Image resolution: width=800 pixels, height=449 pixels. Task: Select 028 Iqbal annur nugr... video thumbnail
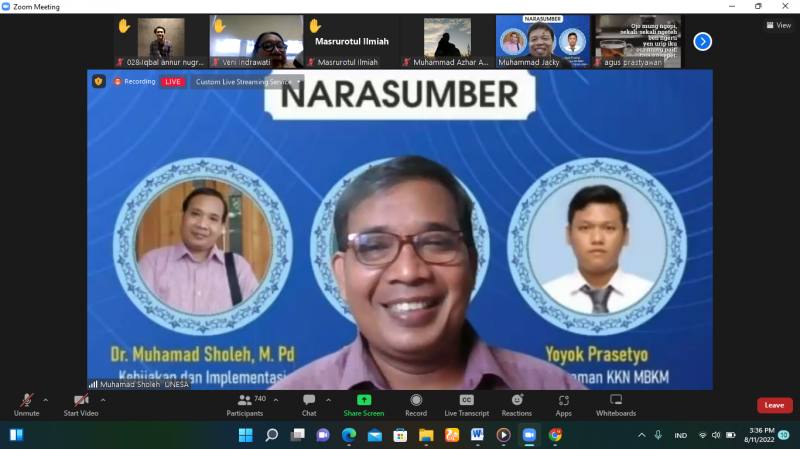161,41
